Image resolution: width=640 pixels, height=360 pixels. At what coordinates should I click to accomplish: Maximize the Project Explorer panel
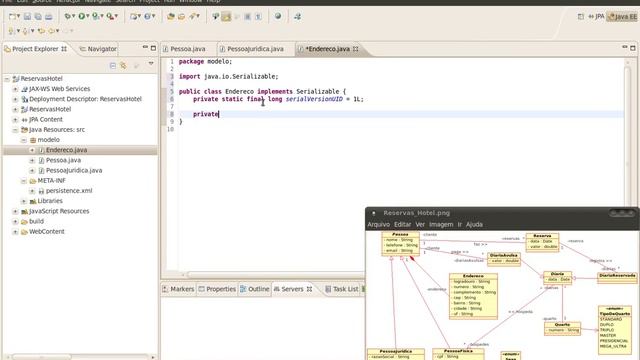click(x=153, y=48)
